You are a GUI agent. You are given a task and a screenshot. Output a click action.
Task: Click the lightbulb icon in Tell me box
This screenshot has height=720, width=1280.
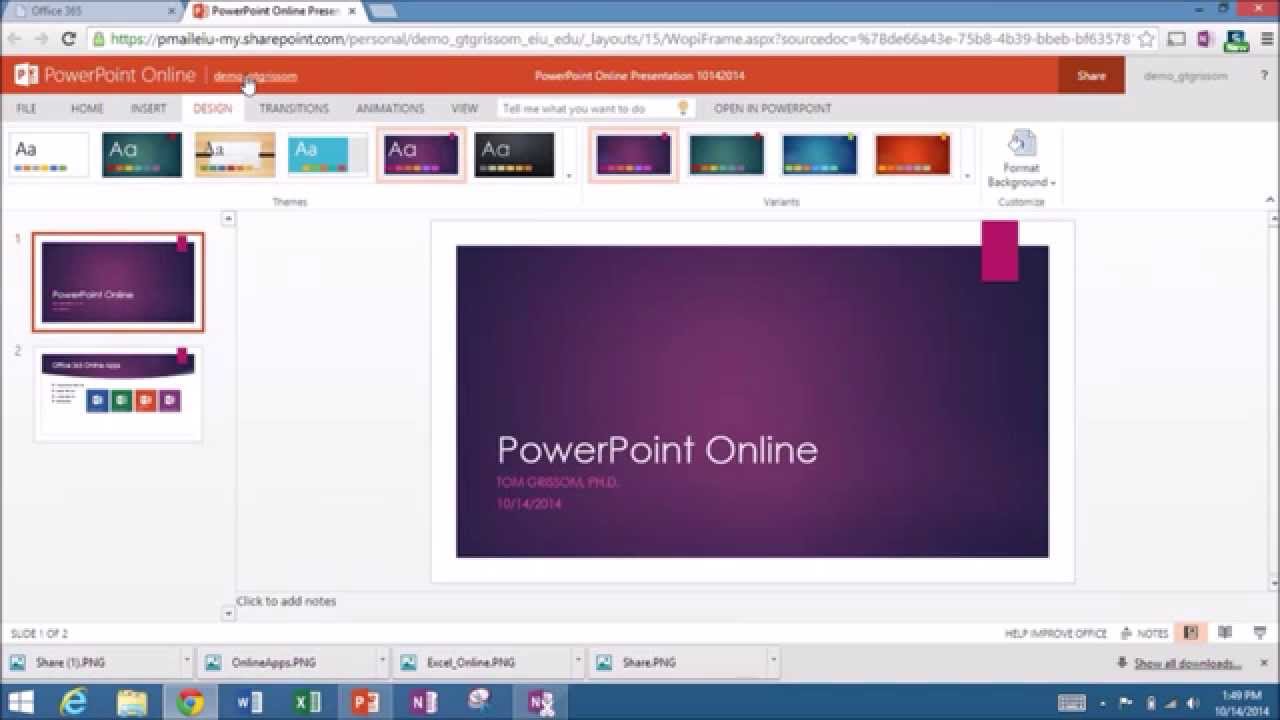[x=684, y=108]
